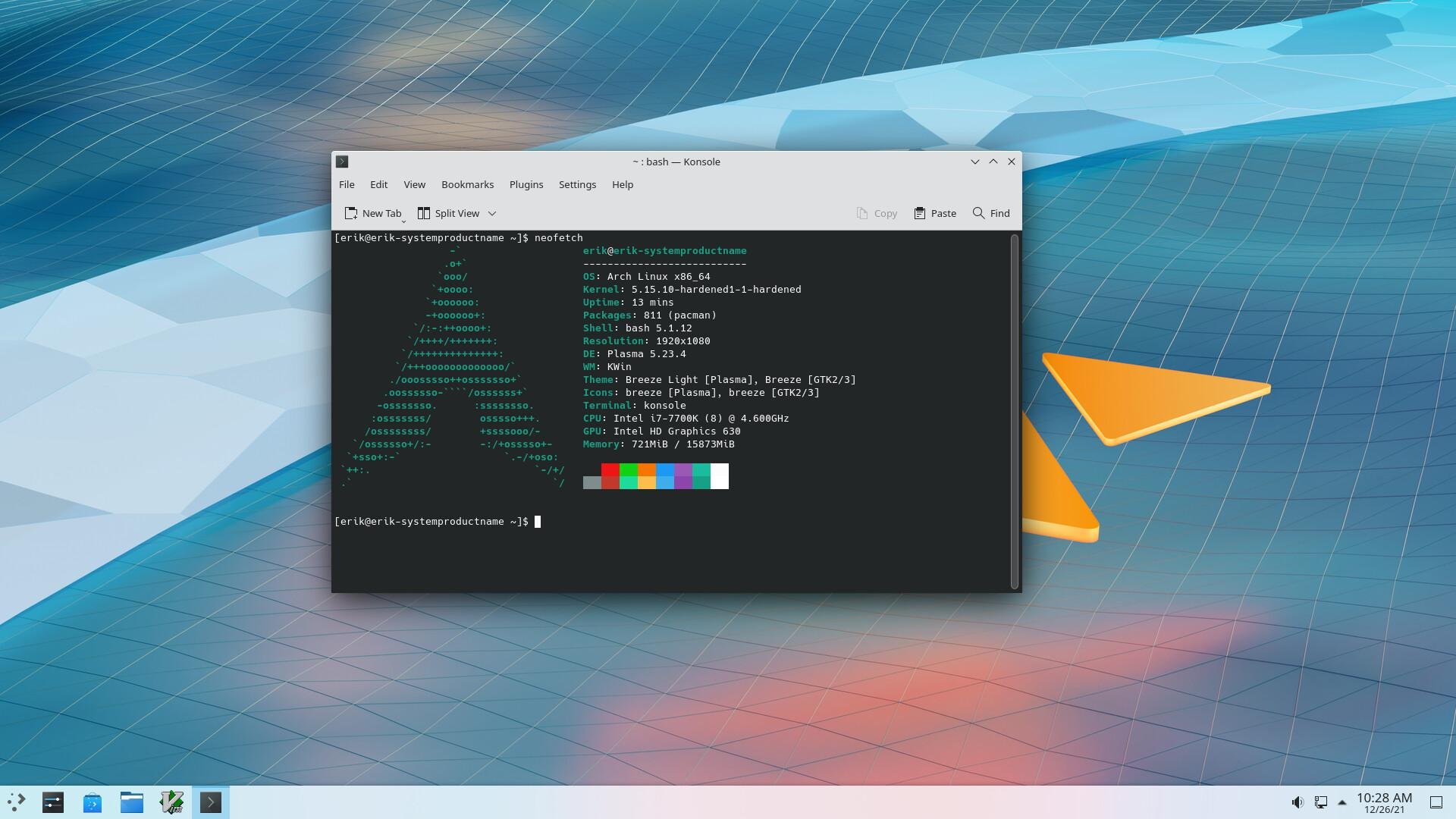Open the Bookmarks menu
This screenshot has width=1456, height=819.
(467, 184)
